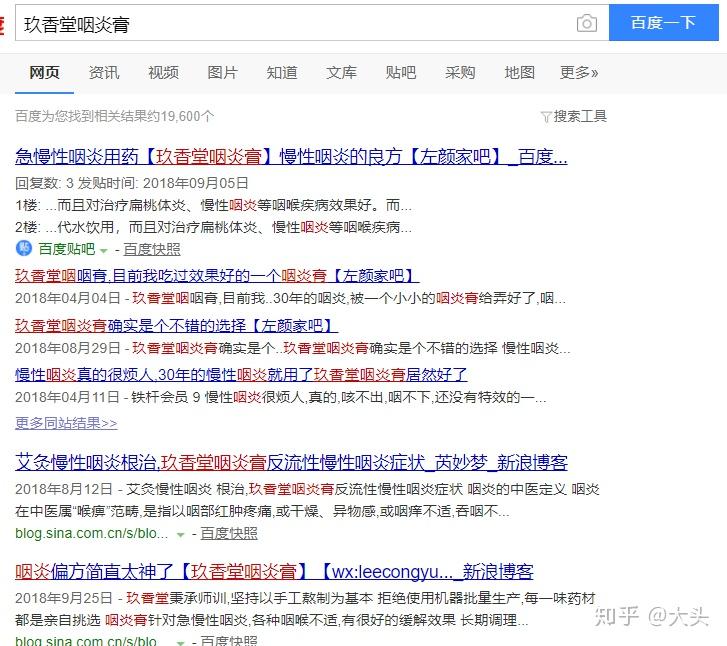The image size is (727, 646).
Task: Open the 知道 tab
Action: [282, 73]
